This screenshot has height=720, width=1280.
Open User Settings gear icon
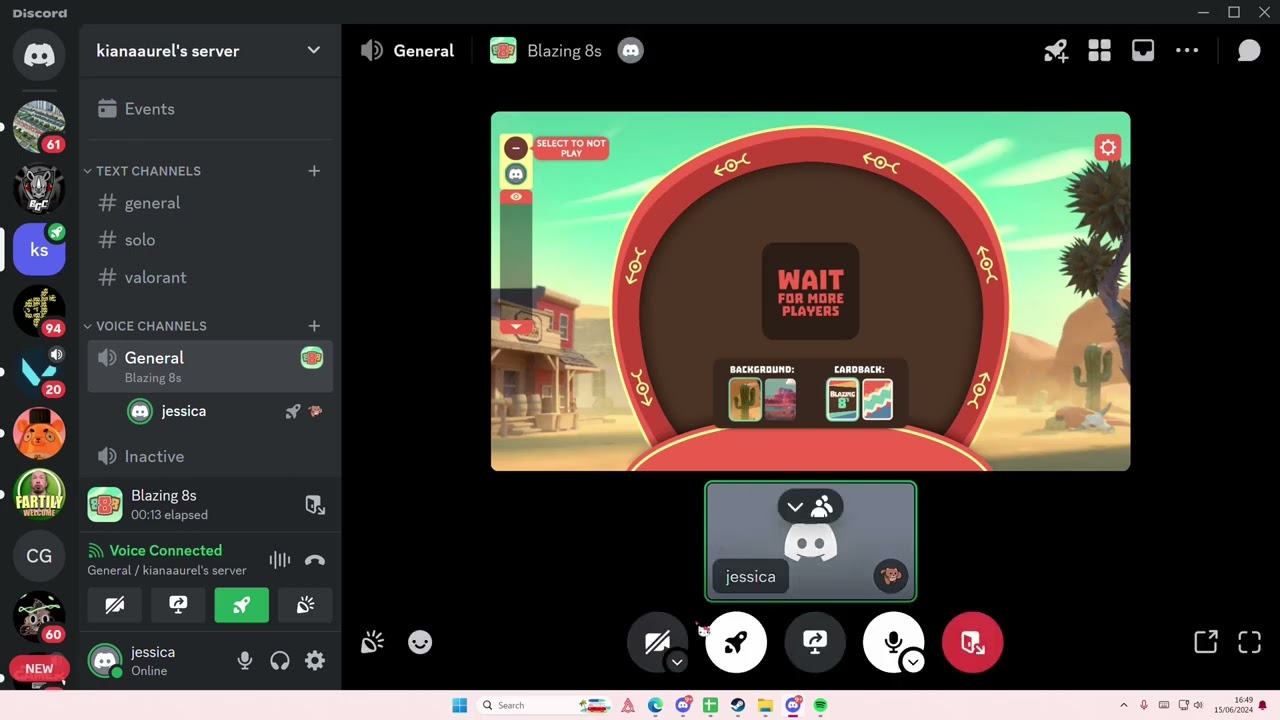click(x=315, y=661)
